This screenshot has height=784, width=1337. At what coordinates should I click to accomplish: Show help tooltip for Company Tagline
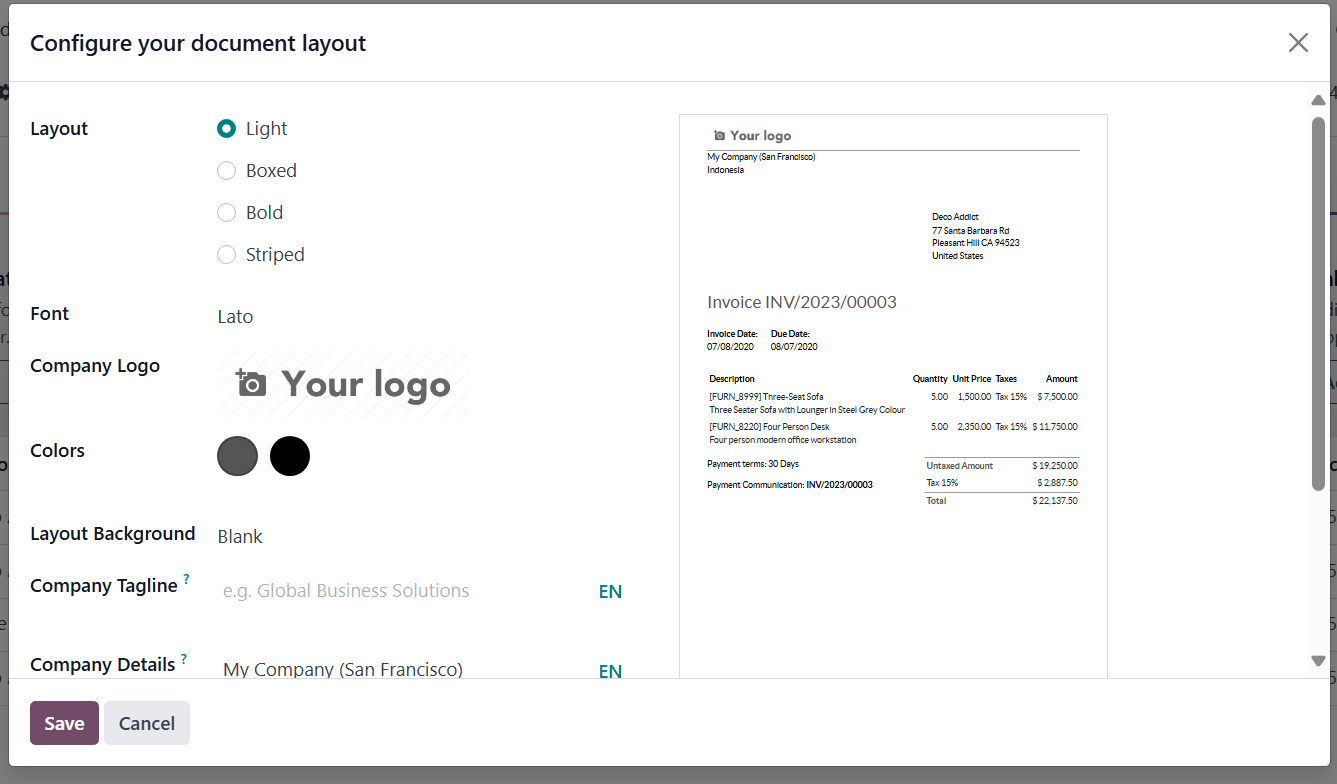click(186, 580)
